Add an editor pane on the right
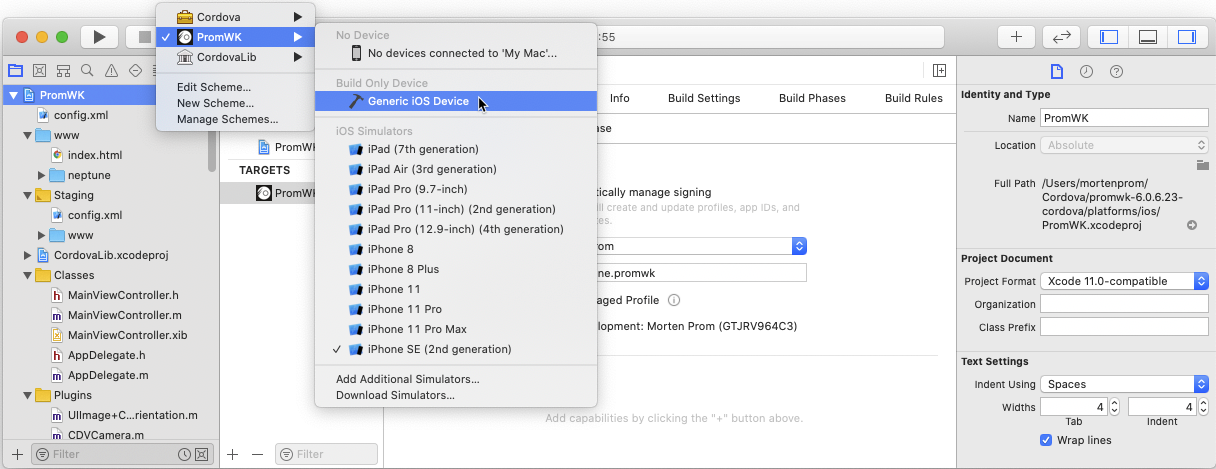The image size is (1216, 469). [939, 70]
